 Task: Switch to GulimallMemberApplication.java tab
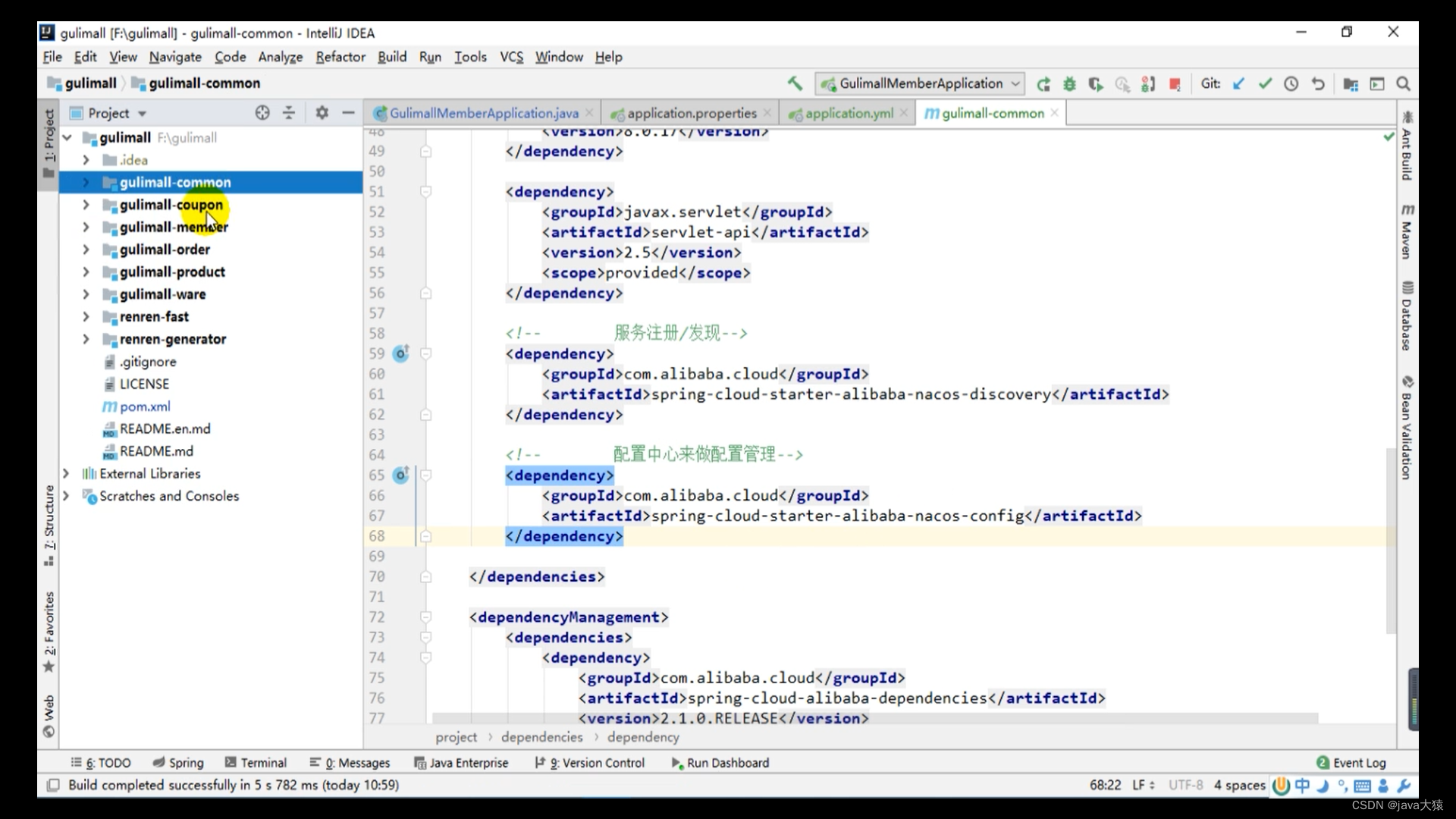[483, 113]
